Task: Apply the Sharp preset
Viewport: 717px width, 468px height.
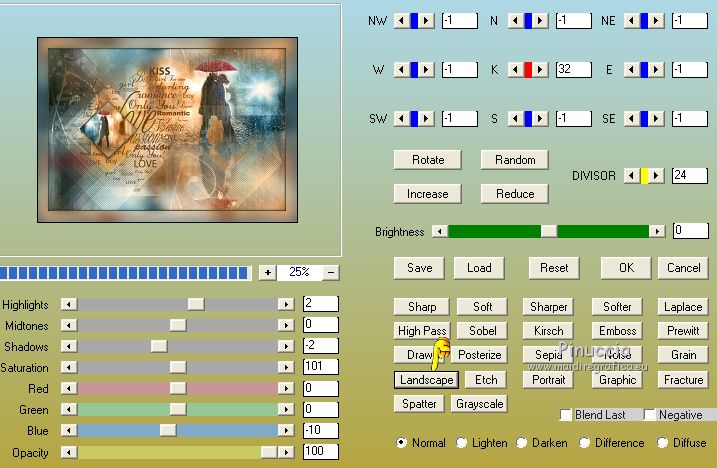Action: click(x=422, y=307)
